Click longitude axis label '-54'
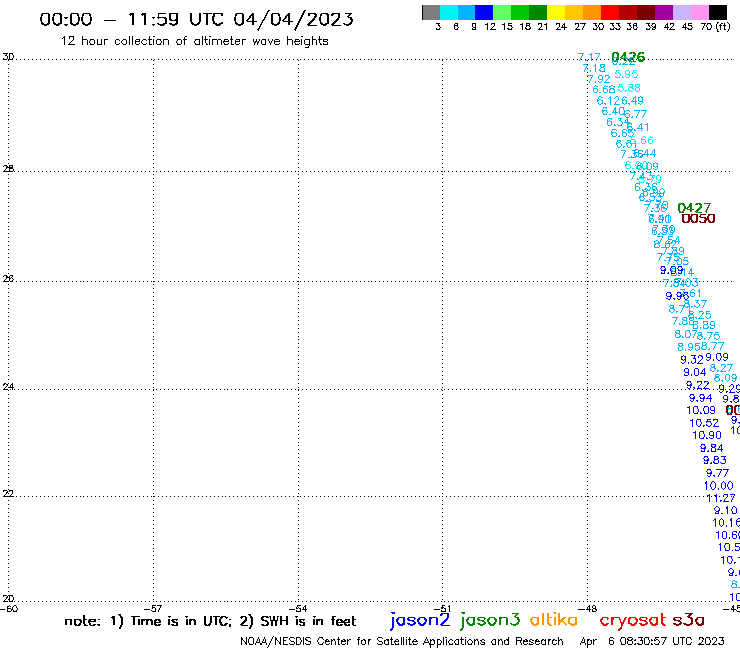 tap(298, 609)
